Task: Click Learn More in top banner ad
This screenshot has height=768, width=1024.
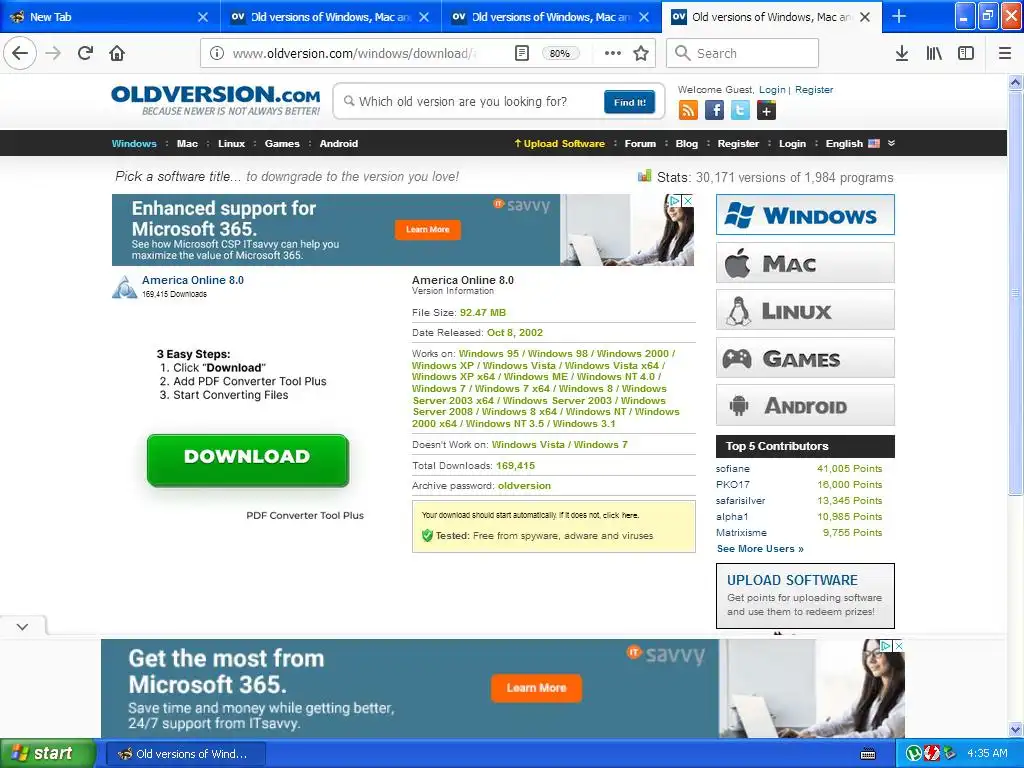Action: pyautogui.click(x=428, y=229)
